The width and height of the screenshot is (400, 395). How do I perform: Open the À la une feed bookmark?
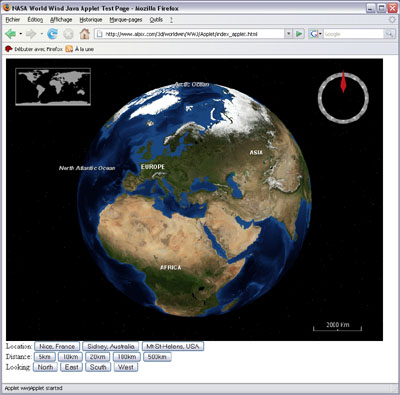(x=80, y=49)
